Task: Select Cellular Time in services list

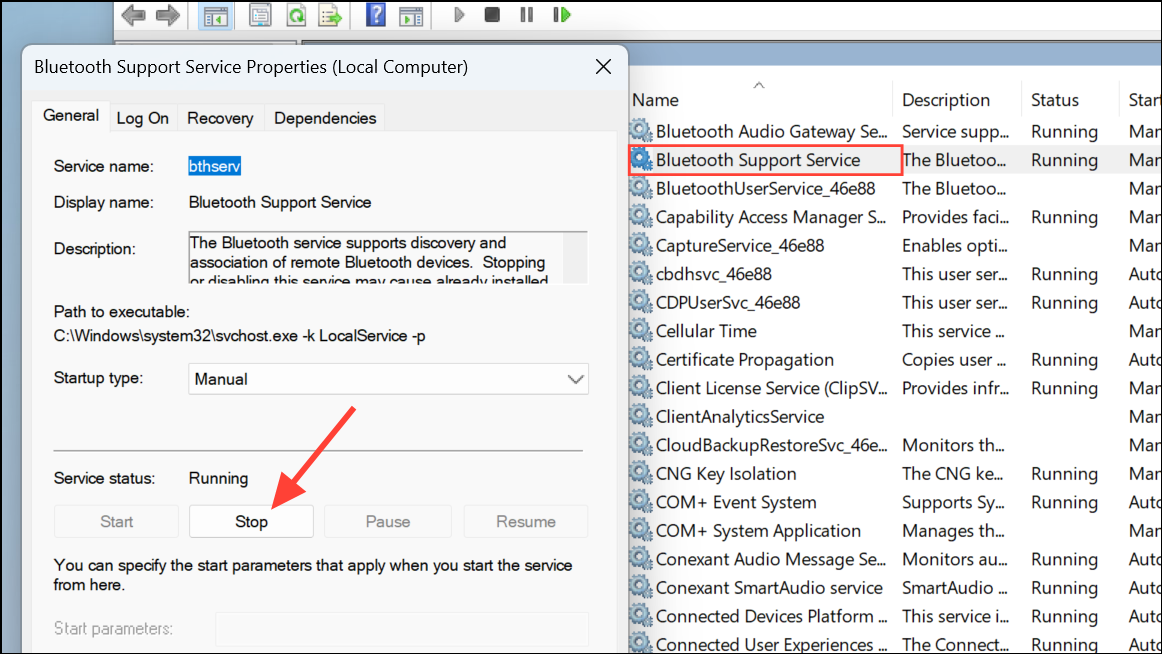Action: click(706, 331)
